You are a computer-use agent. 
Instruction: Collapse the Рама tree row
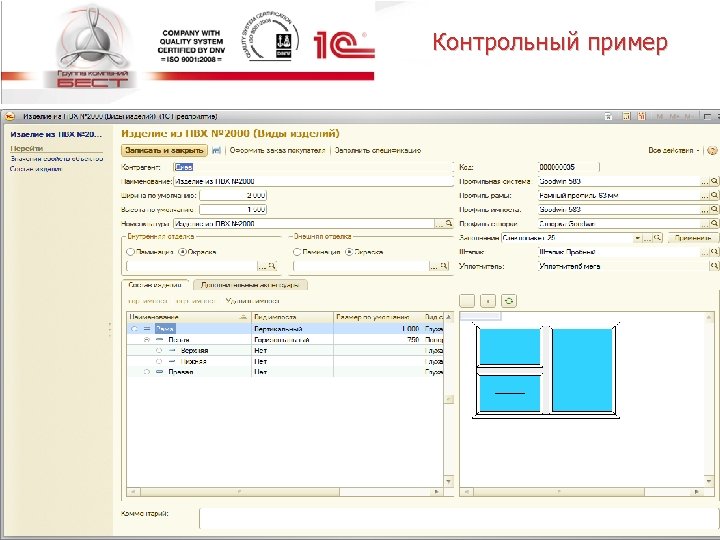point(134,329)
